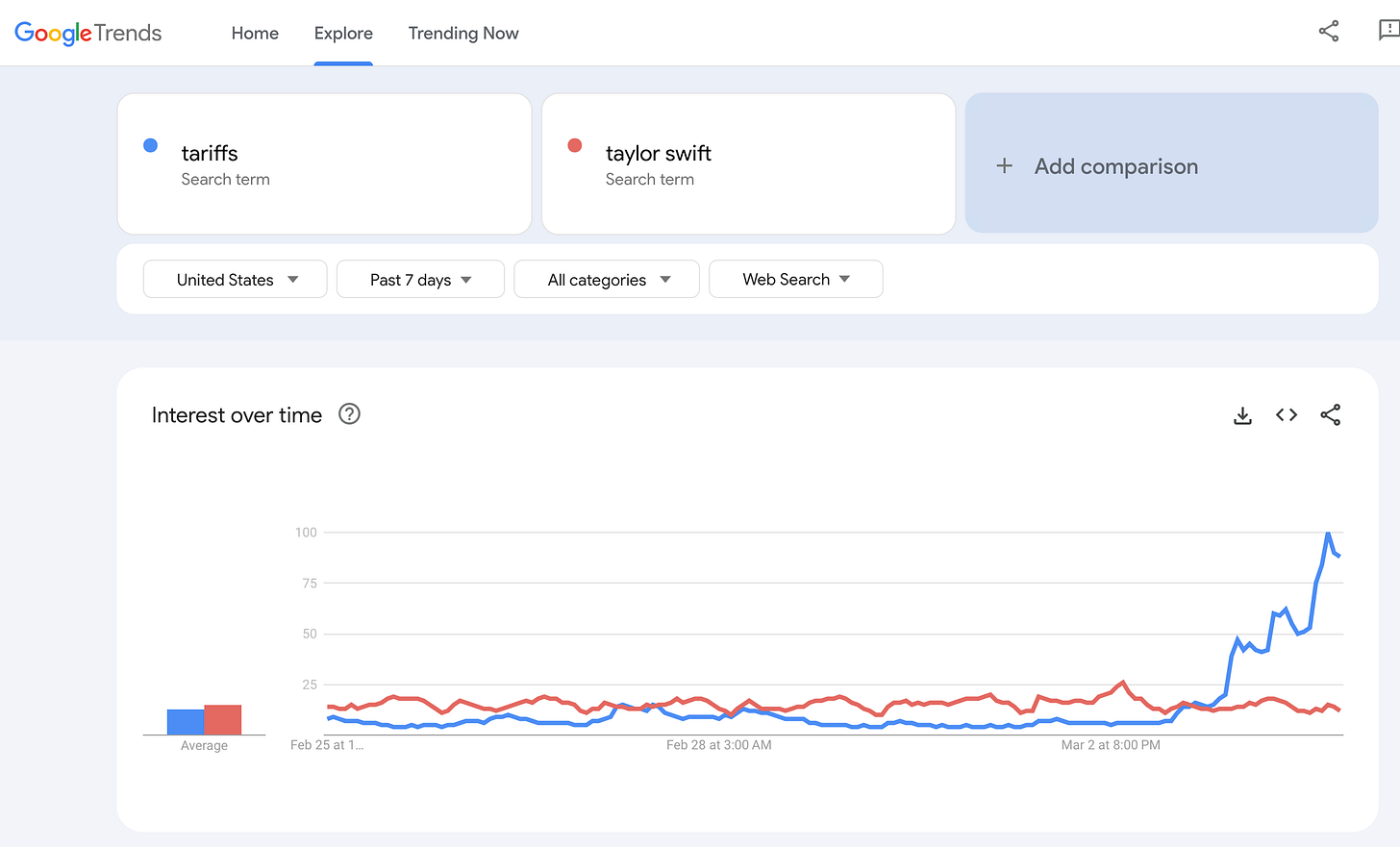Click the red Average bar in chart
Screen dimensions: 1400x847
(x=222, y=720)
